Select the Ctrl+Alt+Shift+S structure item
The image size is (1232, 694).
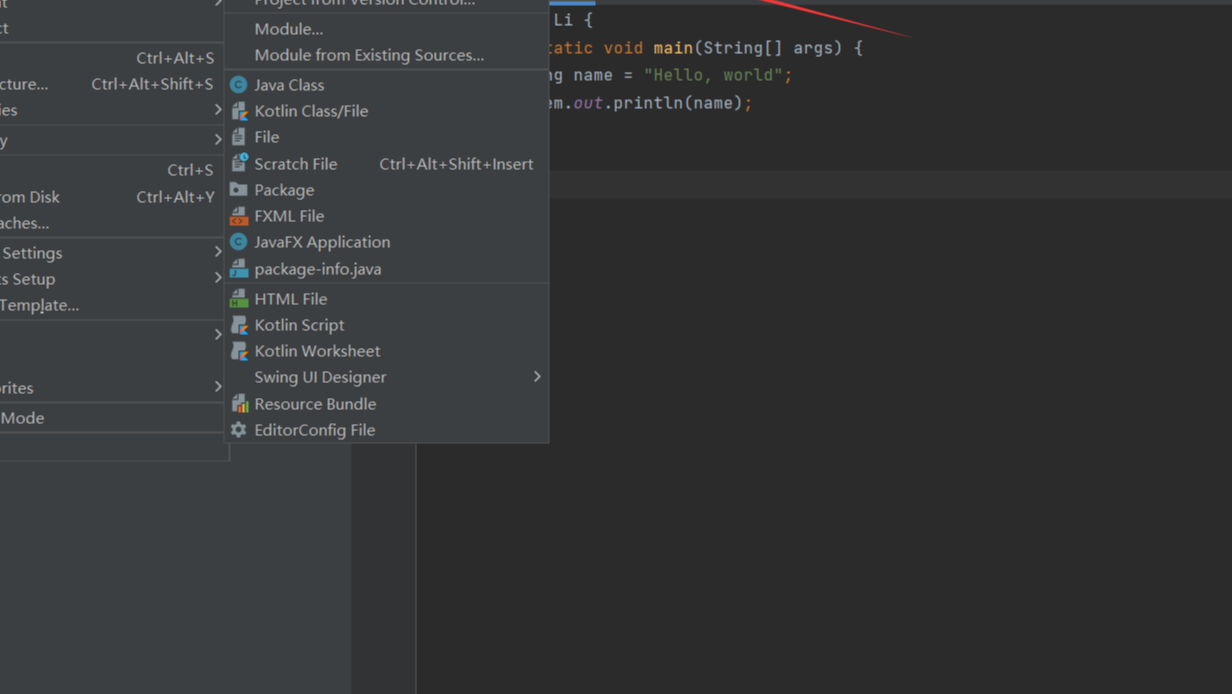pyautogui.click(x=112, y=84)
